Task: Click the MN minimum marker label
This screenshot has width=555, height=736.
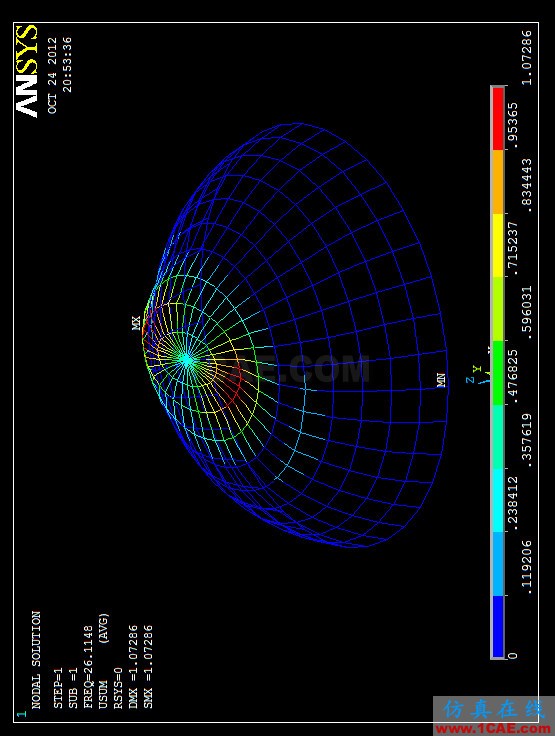Action: pos(441,380)
